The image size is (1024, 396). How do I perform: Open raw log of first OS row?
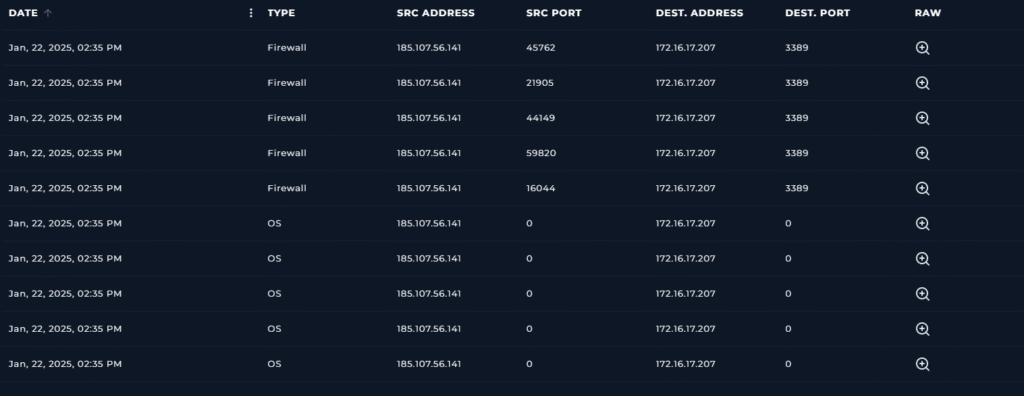(922, 223)
